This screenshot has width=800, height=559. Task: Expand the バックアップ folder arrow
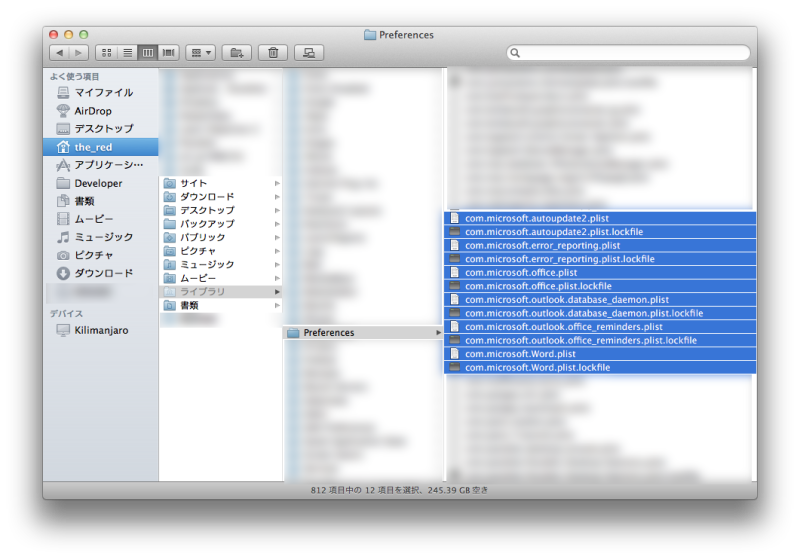point(277,223)
